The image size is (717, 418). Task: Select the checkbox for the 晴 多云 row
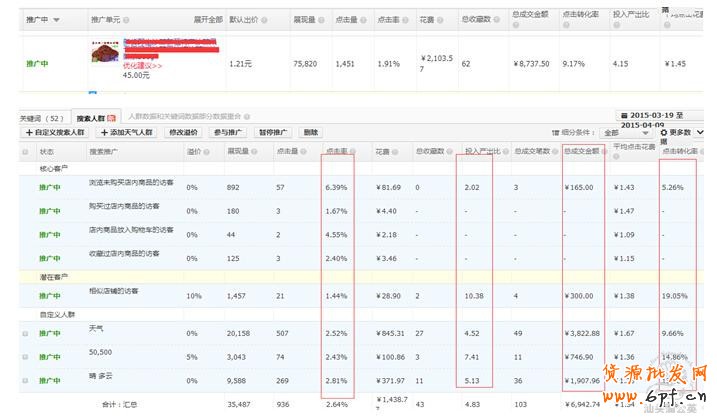[25, 380]
